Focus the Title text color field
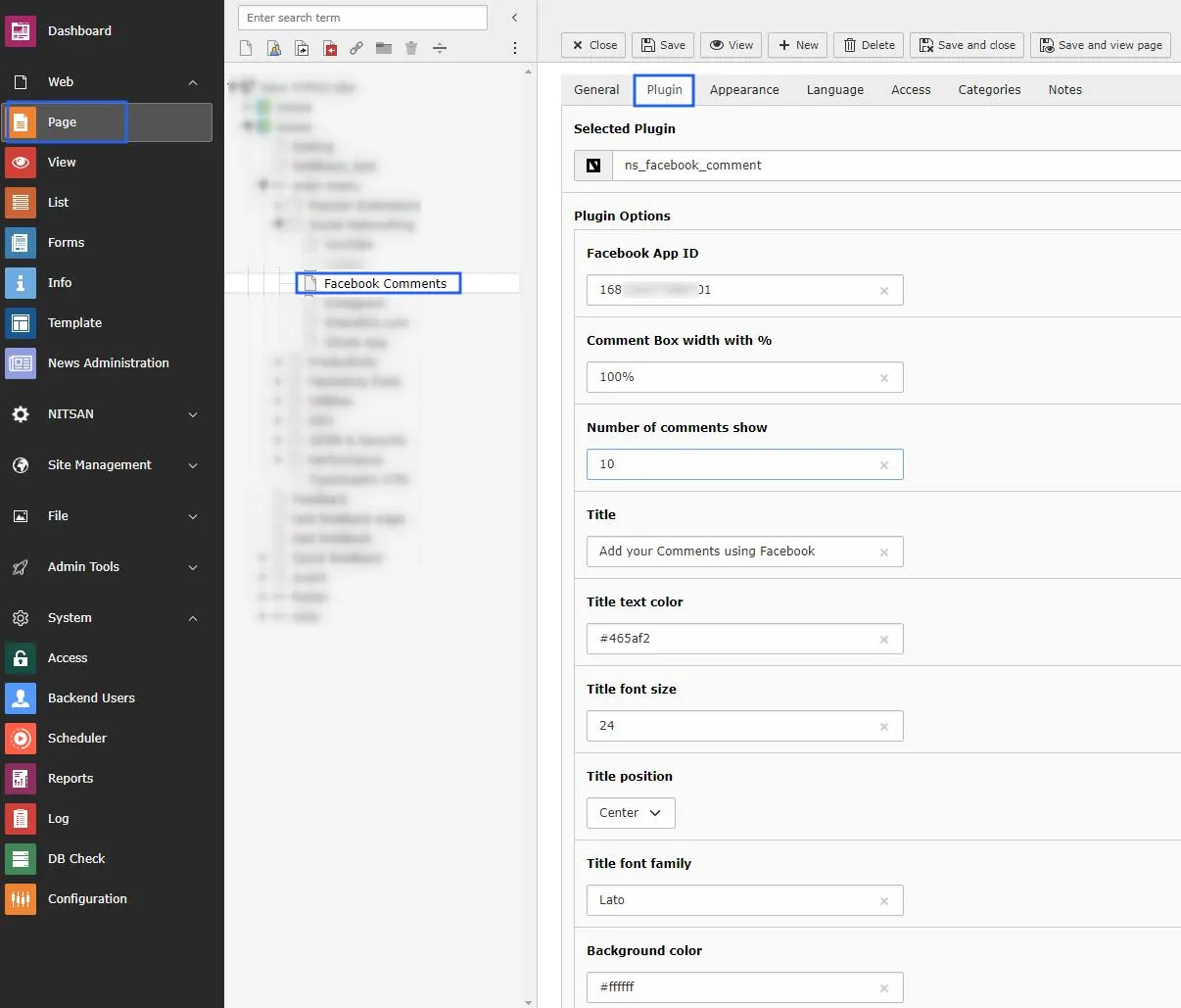 point(744,639)
